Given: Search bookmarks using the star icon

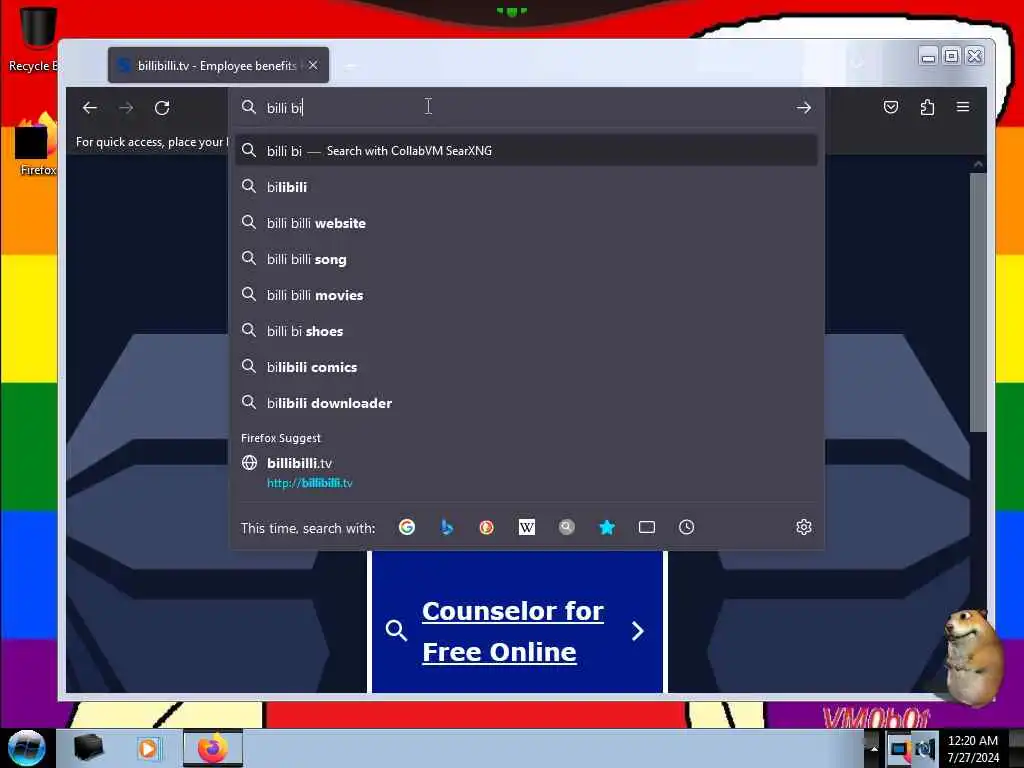Looking at the screenshot, I should [607, 527].
